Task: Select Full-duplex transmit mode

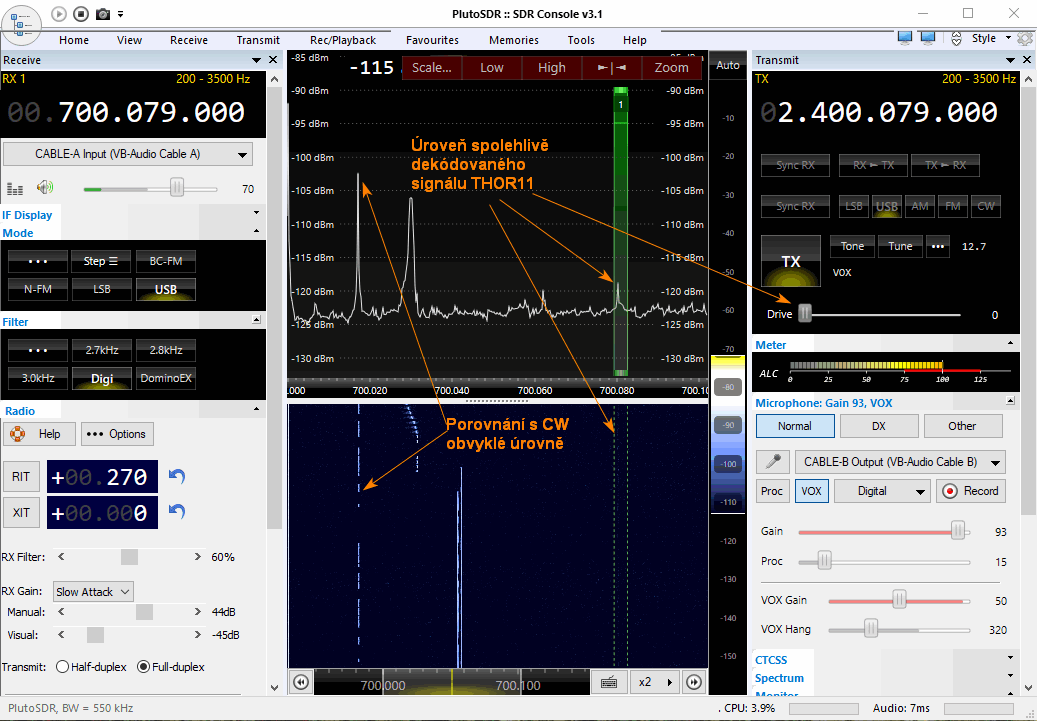Action: (x=143, y=667)
